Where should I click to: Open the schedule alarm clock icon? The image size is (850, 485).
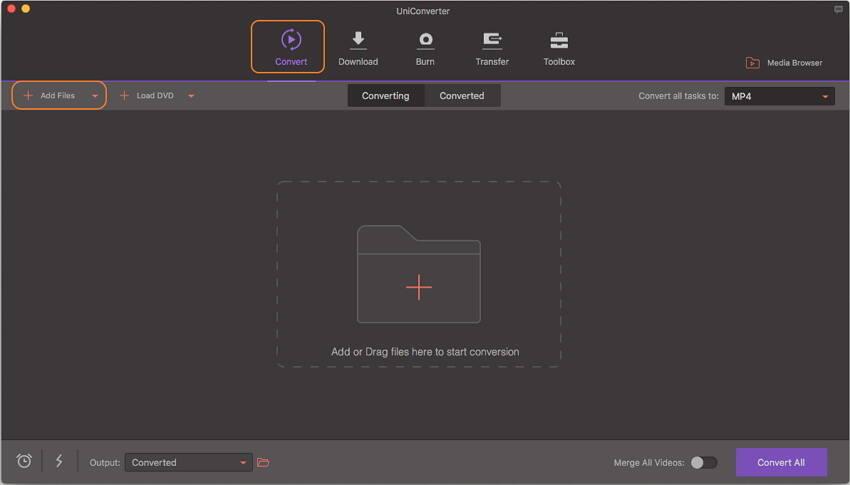[x=24, y=461]
